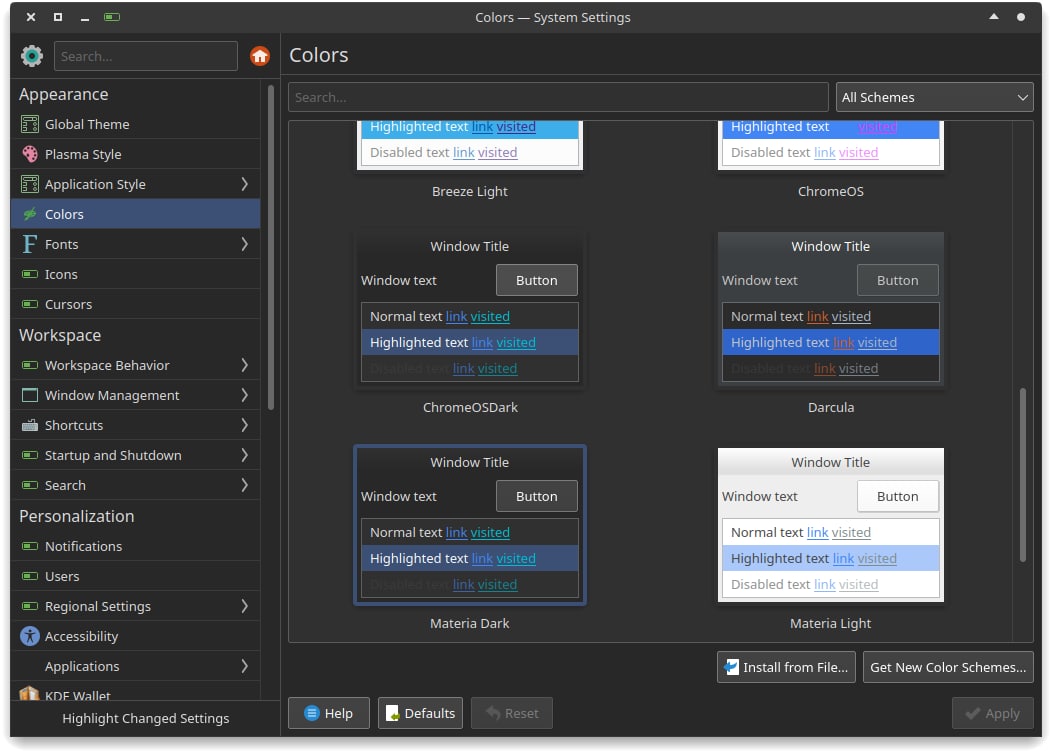The height and width of the screenshot is (751, 1052).
Task: Click the Plasma Style palette icon
Action: click(30, 154)
